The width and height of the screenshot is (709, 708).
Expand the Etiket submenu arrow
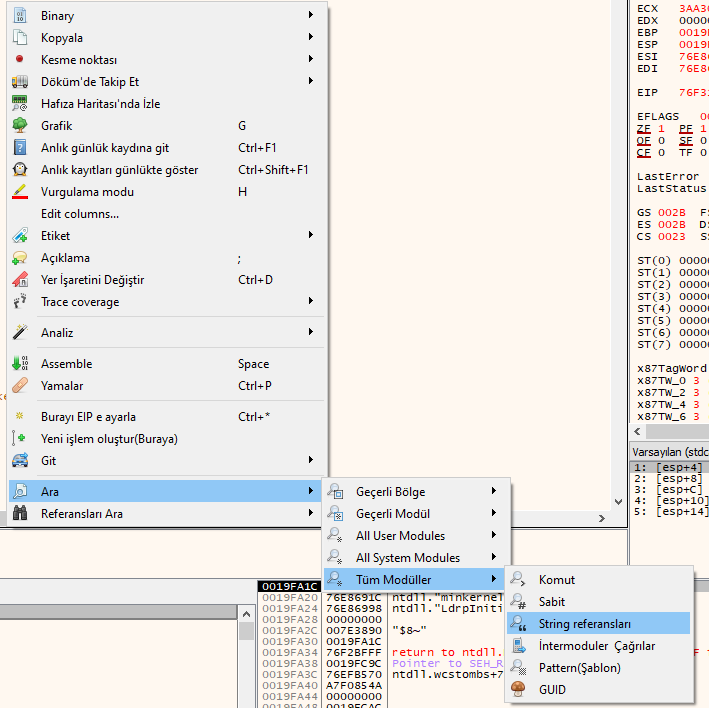(311, 235)
